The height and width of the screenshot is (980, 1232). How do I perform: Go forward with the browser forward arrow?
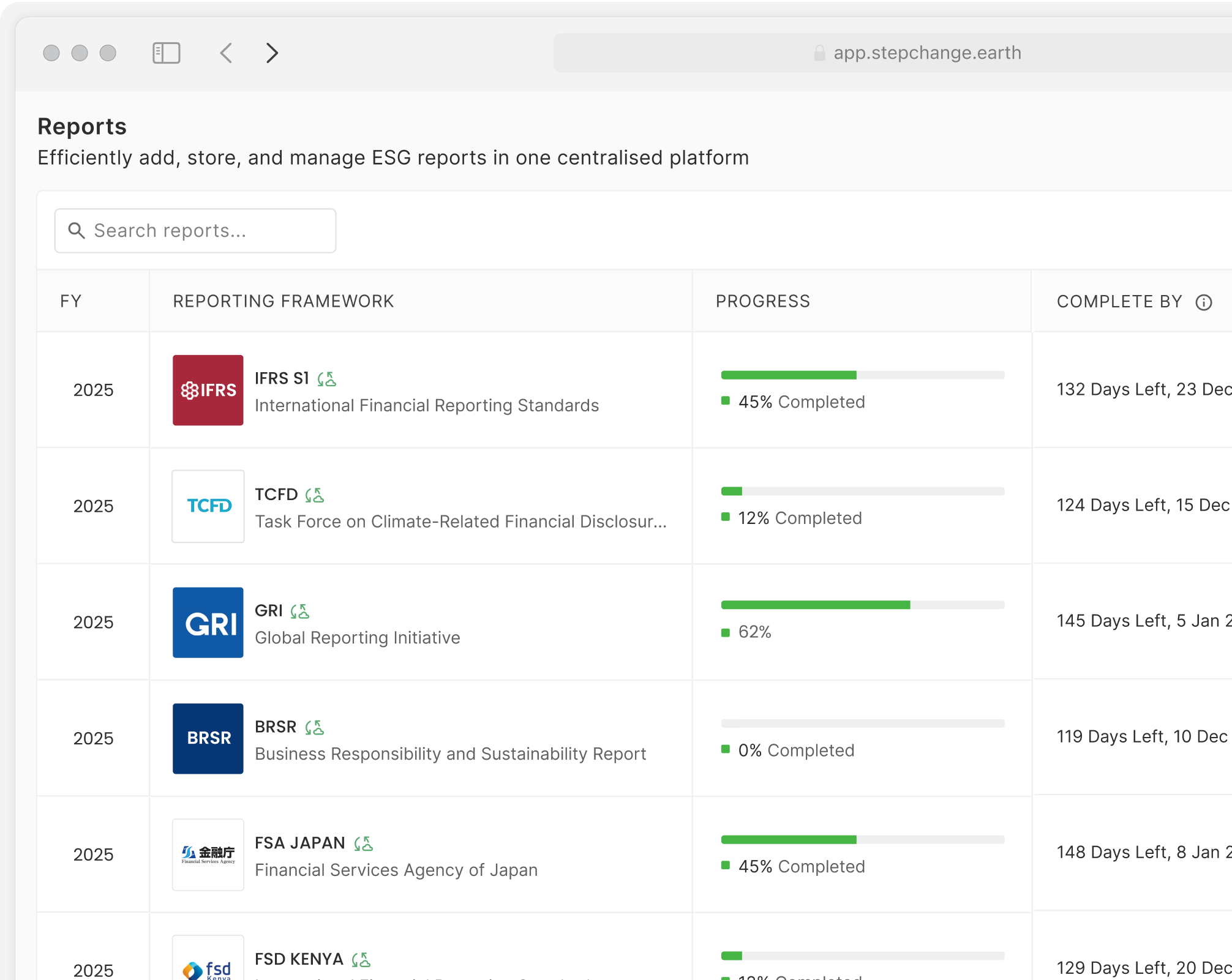272,53
